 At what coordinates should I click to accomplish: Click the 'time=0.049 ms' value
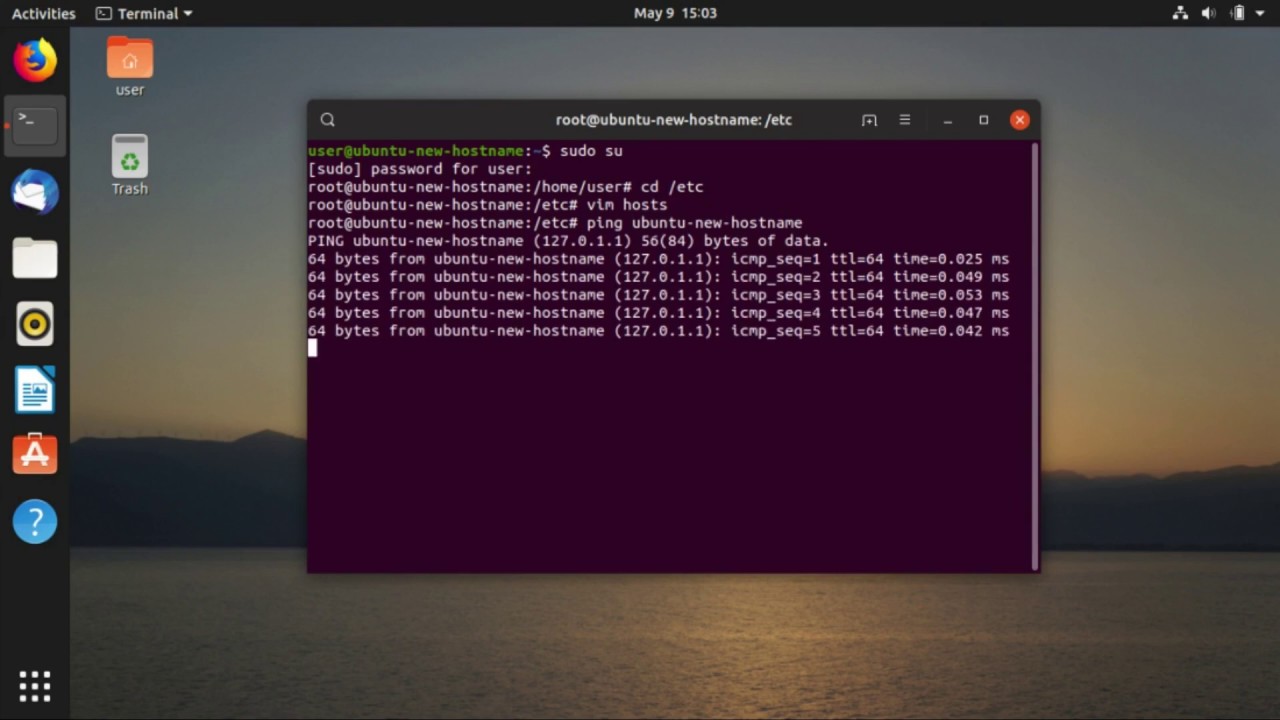pos(951,277)
